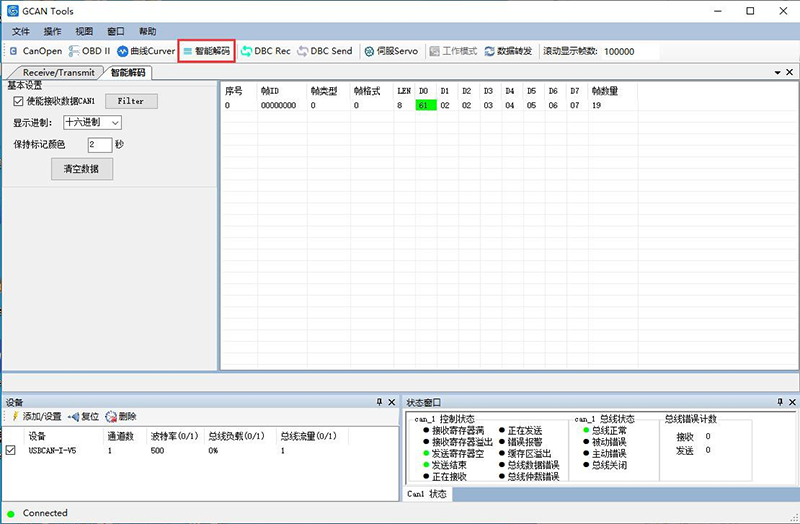Open the DBC Send tool
This screenshot has height=524, width=800.
[325, 51]
